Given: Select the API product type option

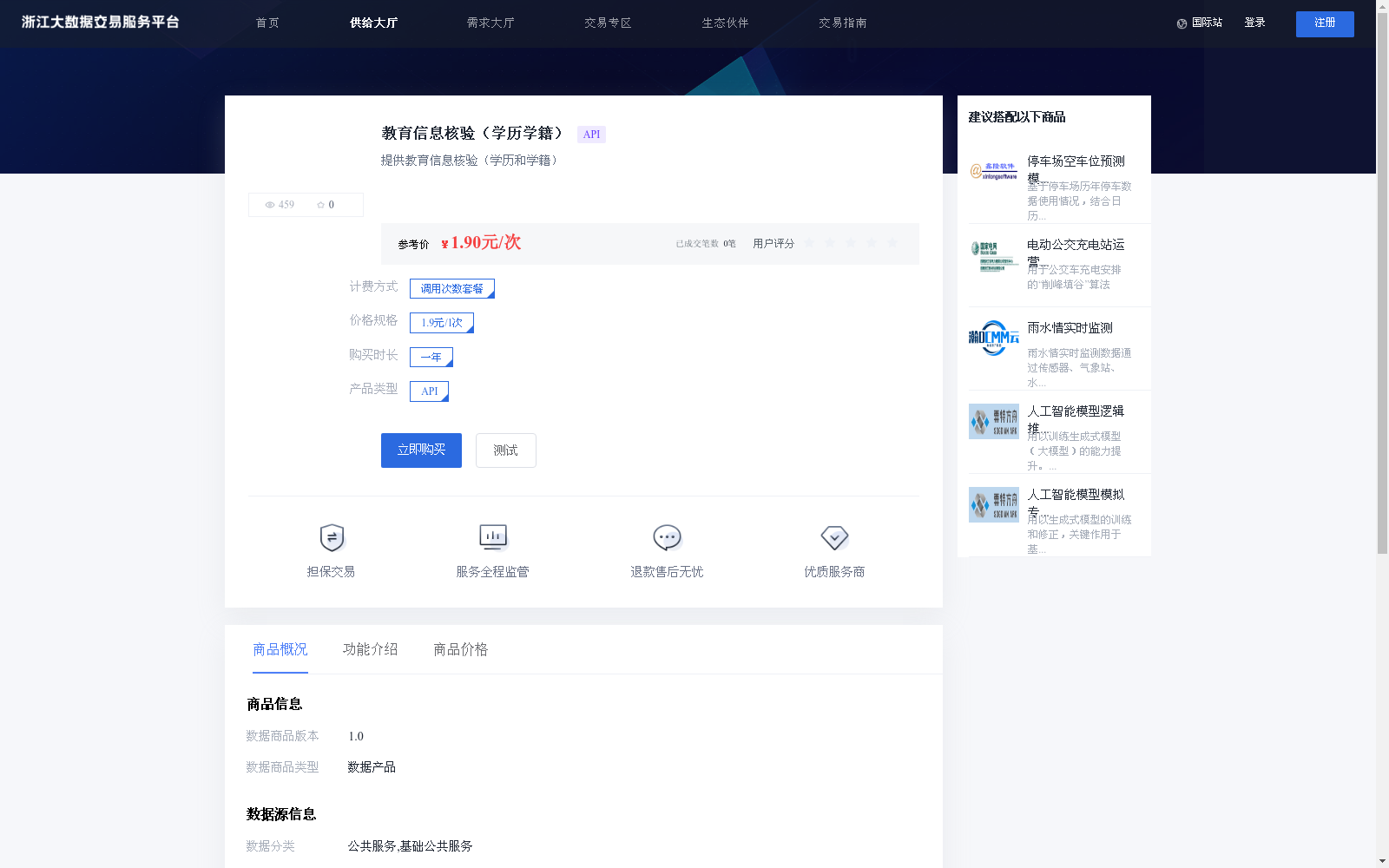Looking at the screenshot, I should 429,391.
